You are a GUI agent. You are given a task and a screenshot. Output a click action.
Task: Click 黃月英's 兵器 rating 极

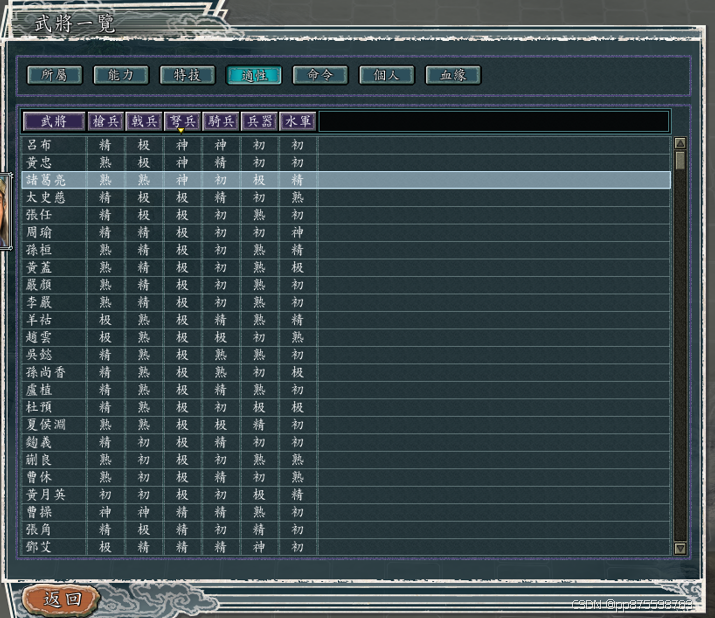pos(259,495)
